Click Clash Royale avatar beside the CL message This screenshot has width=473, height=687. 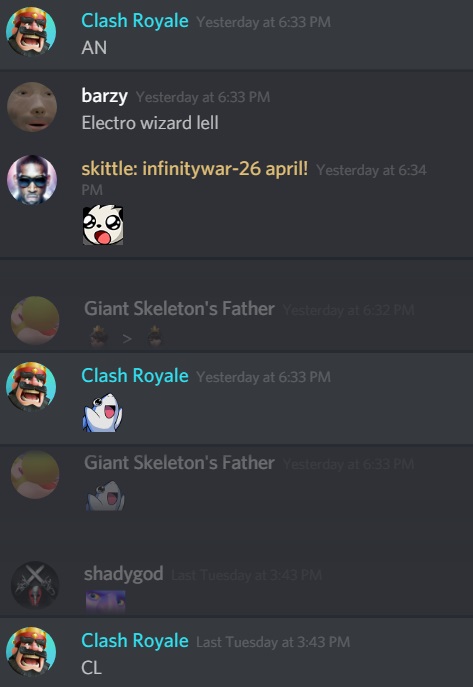[31, 652]
